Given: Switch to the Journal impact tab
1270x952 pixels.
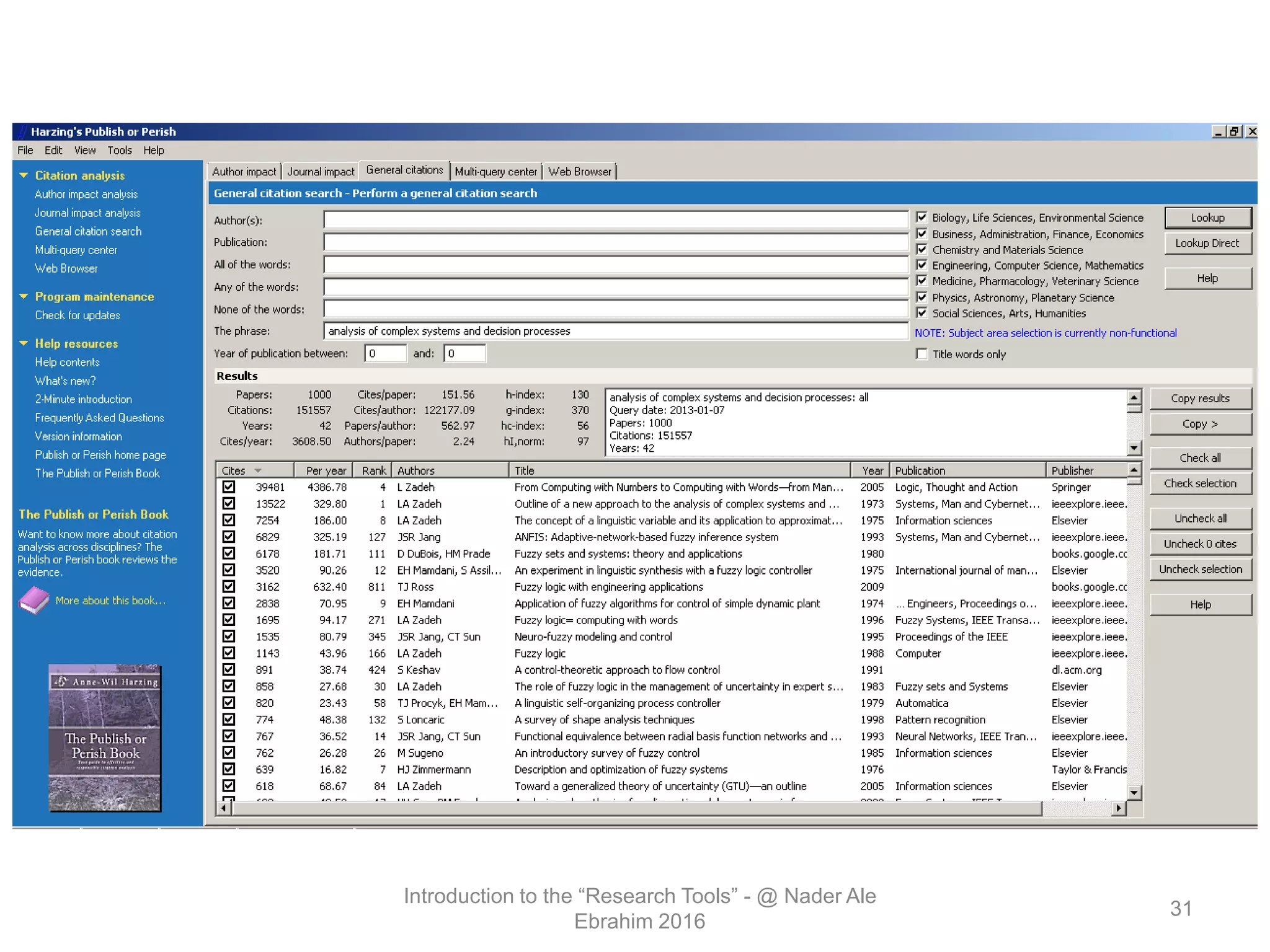Looking at the screenshot, I should pos(320,172).
